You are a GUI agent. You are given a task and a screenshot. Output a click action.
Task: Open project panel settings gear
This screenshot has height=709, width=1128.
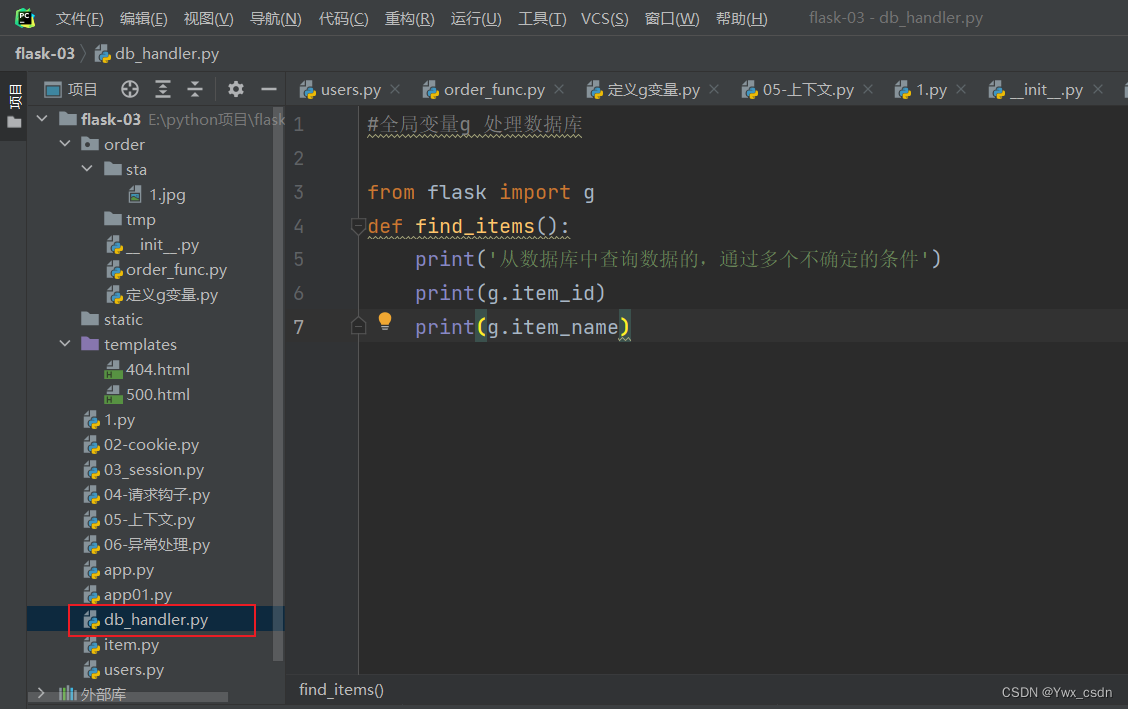click(236, 90)
